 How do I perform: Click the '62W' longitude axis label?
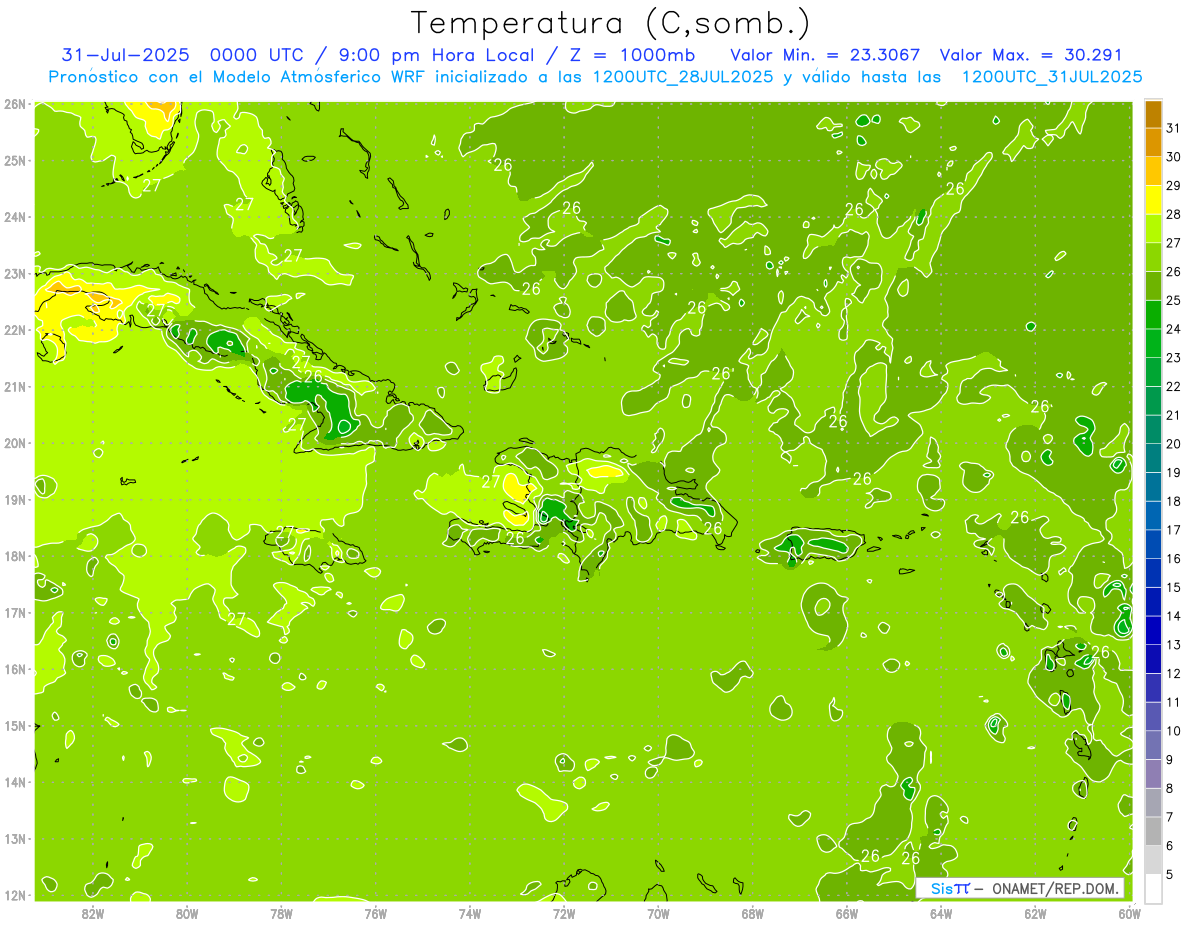(1035, 913)
